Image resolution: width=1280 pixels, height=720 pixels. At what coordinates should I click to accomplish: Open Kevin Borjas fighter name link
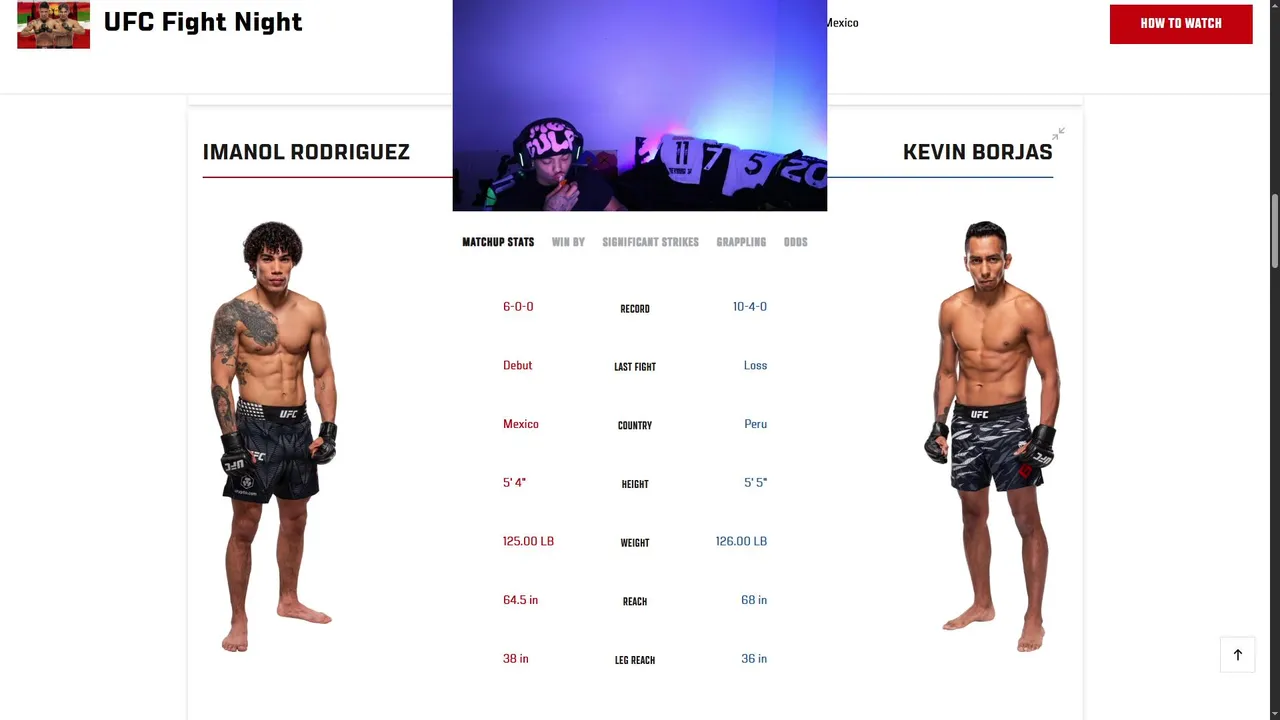coord(977,152)
